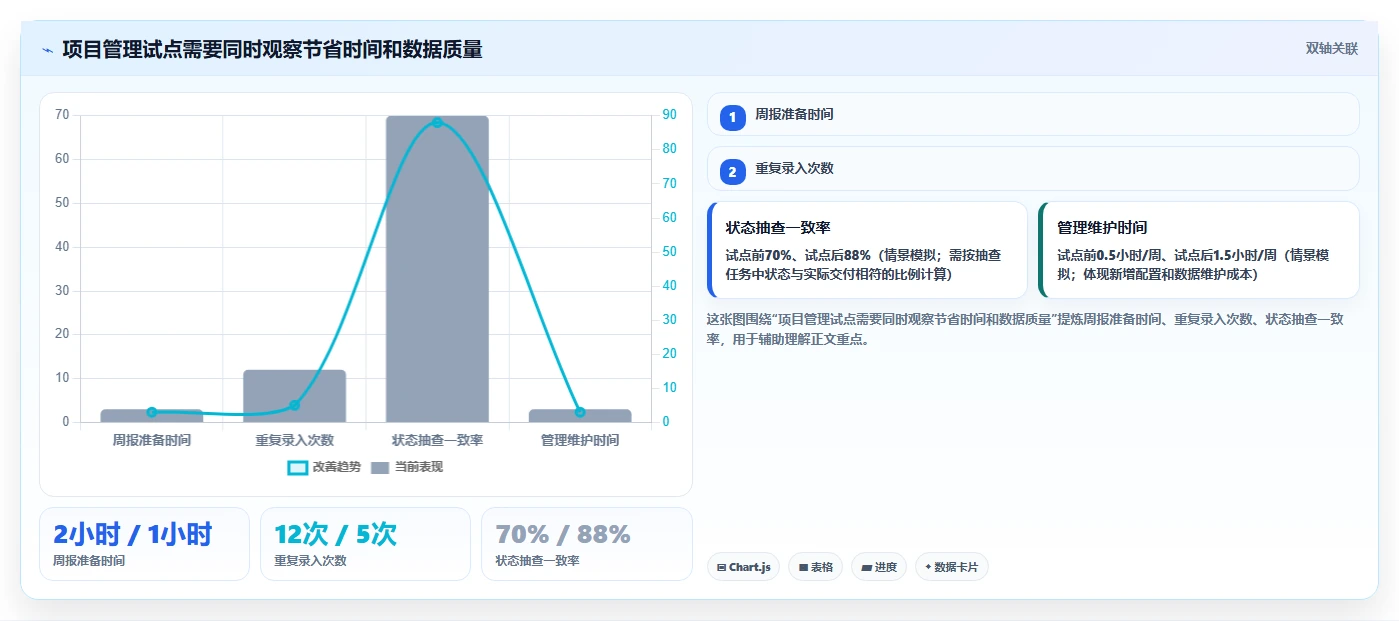Click the 管理维护时间 x-axis label
The image size is (1399, 621).
click(580, 440)
